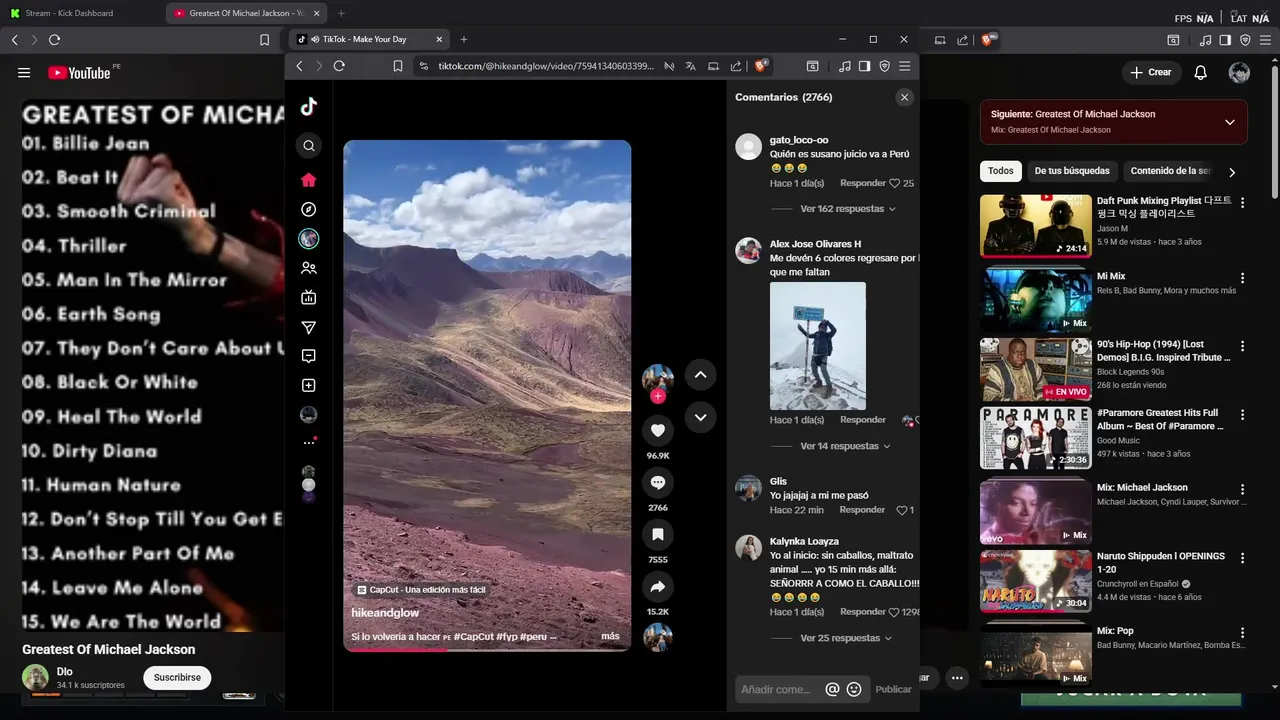Click Brave Shields icon in TikTok window
This screenshot has width=1280, height=720.
point(761,66)
